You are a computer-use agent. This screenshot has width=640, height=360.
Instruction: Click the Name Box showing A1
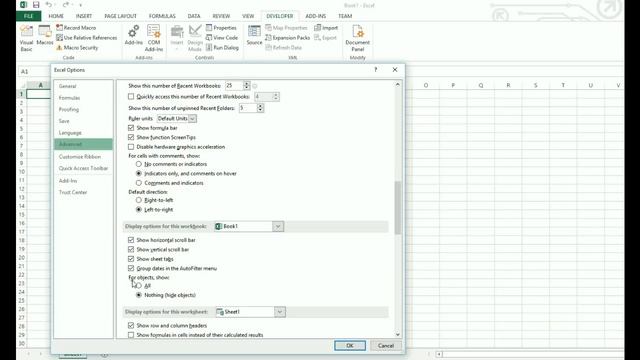pos(33,71)
